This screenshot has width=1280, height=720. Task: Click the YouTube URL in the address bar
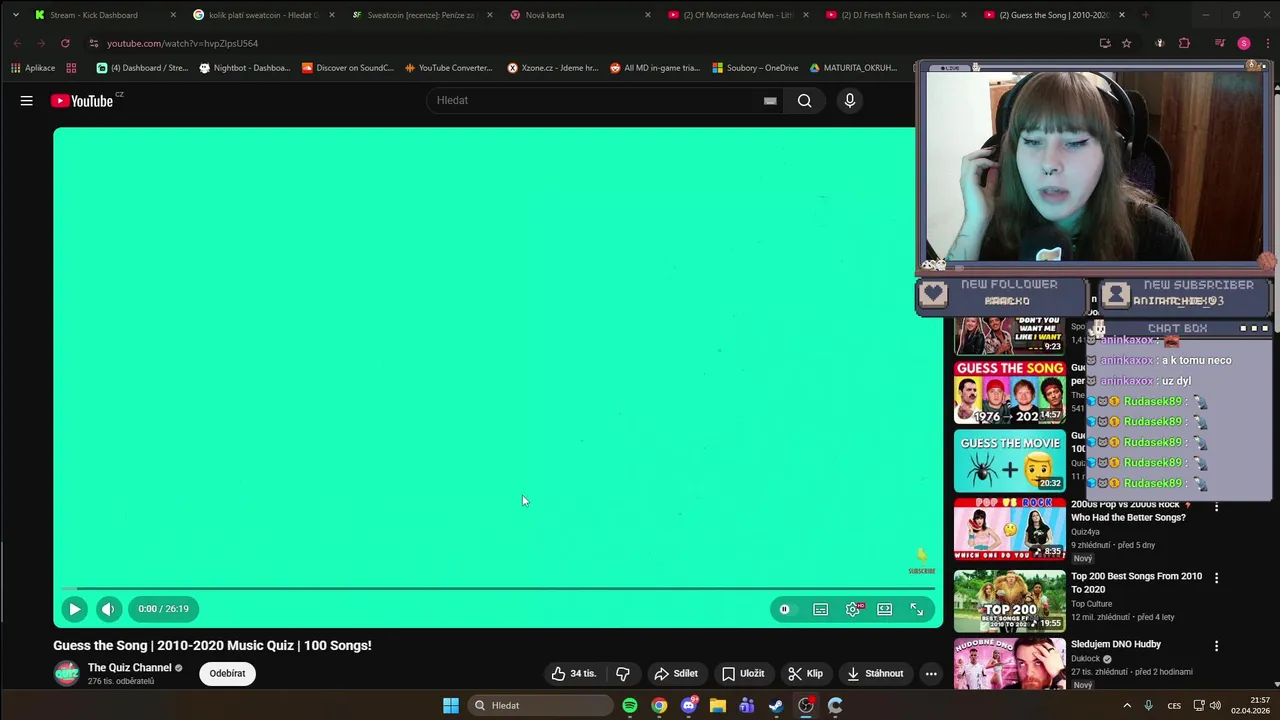coord(182,43)
